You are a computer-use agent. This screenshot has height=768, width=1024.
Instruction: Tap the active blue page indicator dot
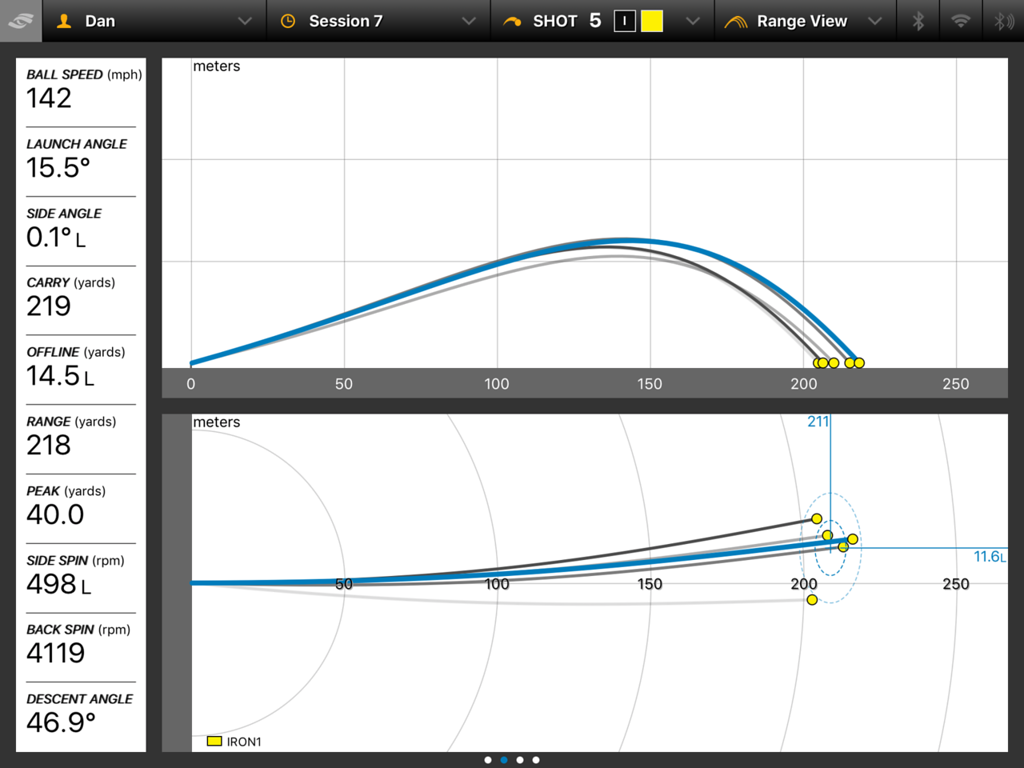(x=504, y=760)
